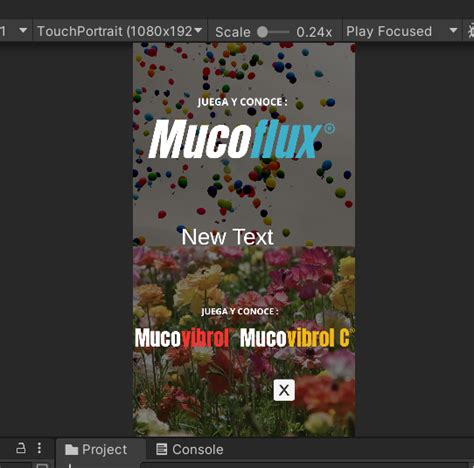Open the TouchPortrait resolution dropdown
The height and width of the screenshot is (468, 474).
point(120,31)
